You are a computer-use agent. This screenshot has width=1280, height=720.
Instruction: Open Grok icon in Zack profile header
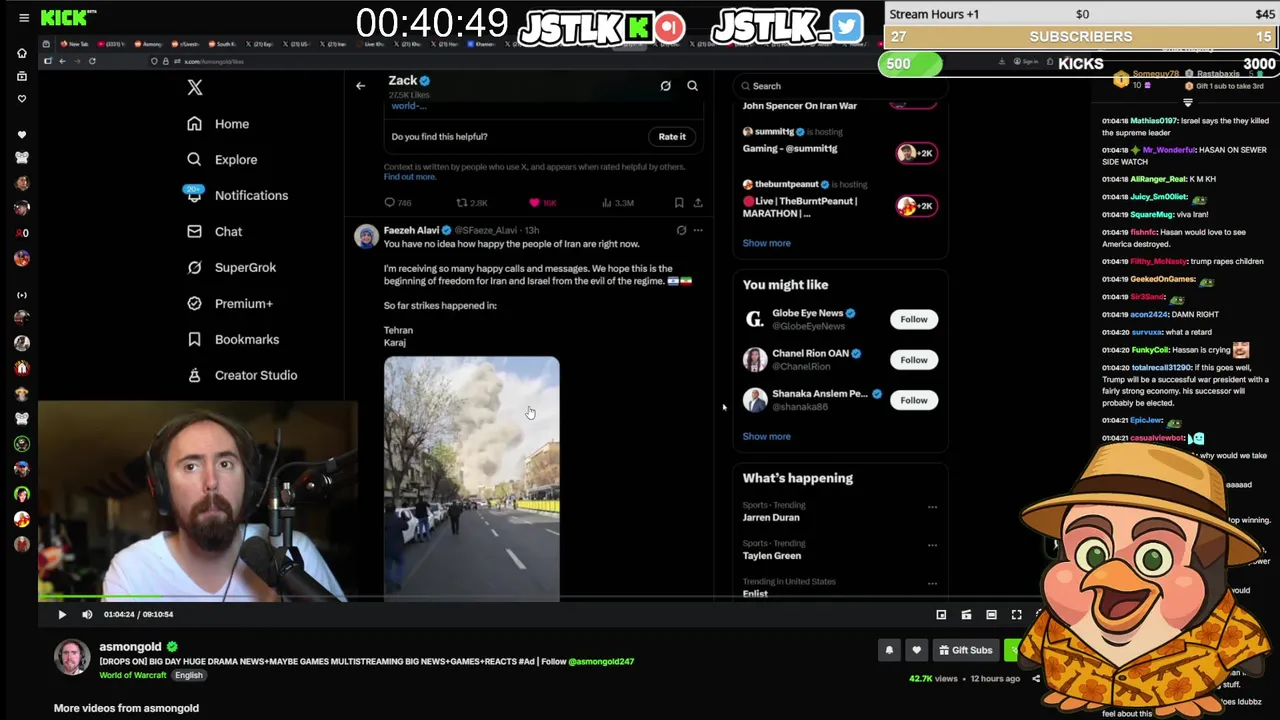(665, 86)
